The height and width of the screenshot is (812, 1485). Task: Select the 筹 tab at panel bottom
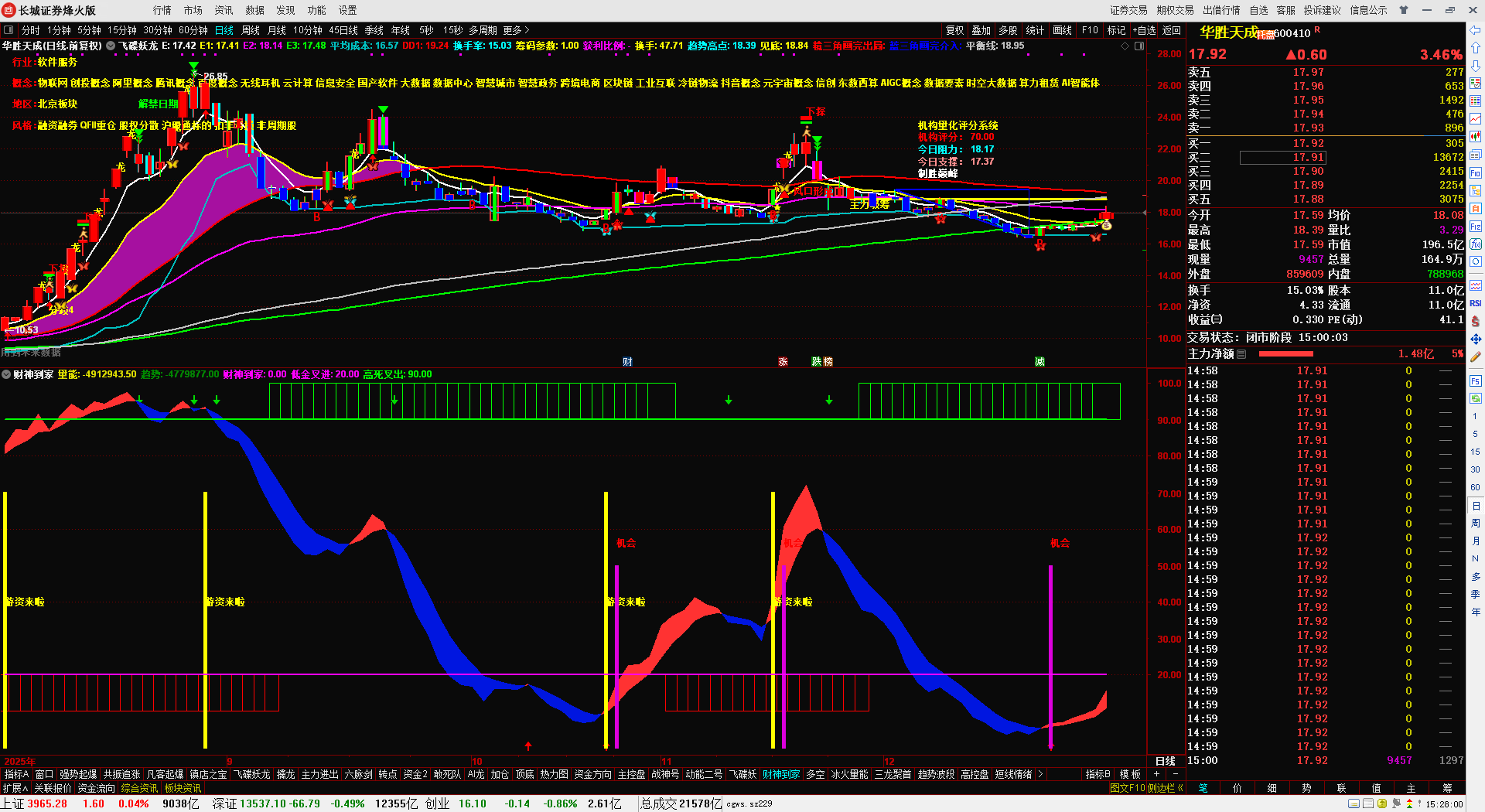[1447, 788]
